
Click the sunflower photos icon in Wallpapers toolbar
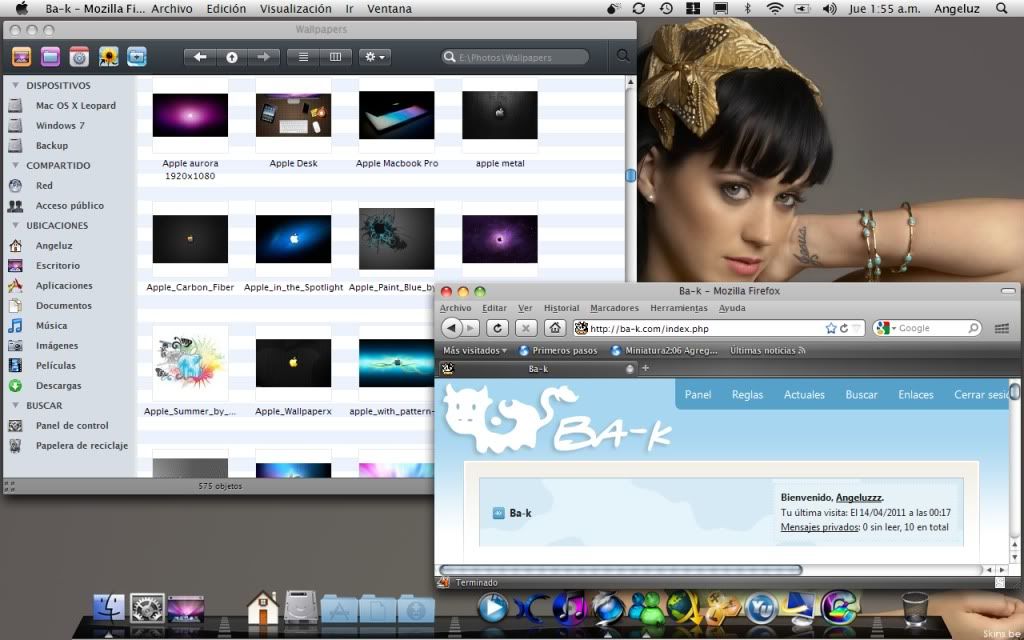coord(108,57)
